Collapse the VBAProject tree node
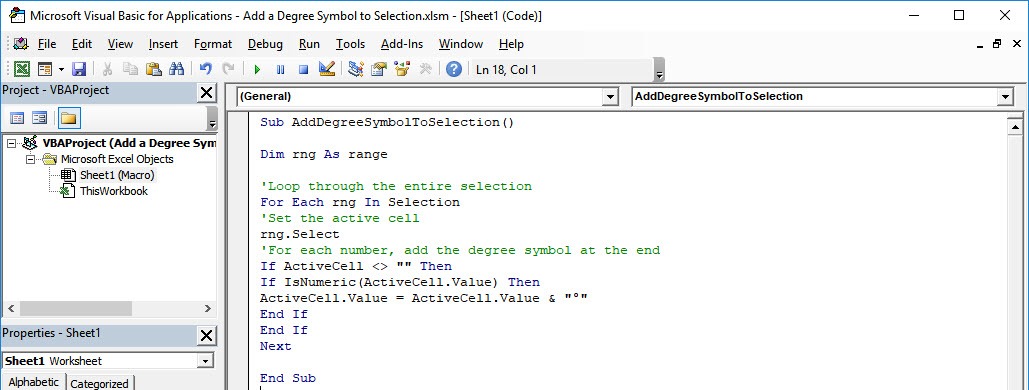Viewport: 1029px width, 390px height. [11, 143]
